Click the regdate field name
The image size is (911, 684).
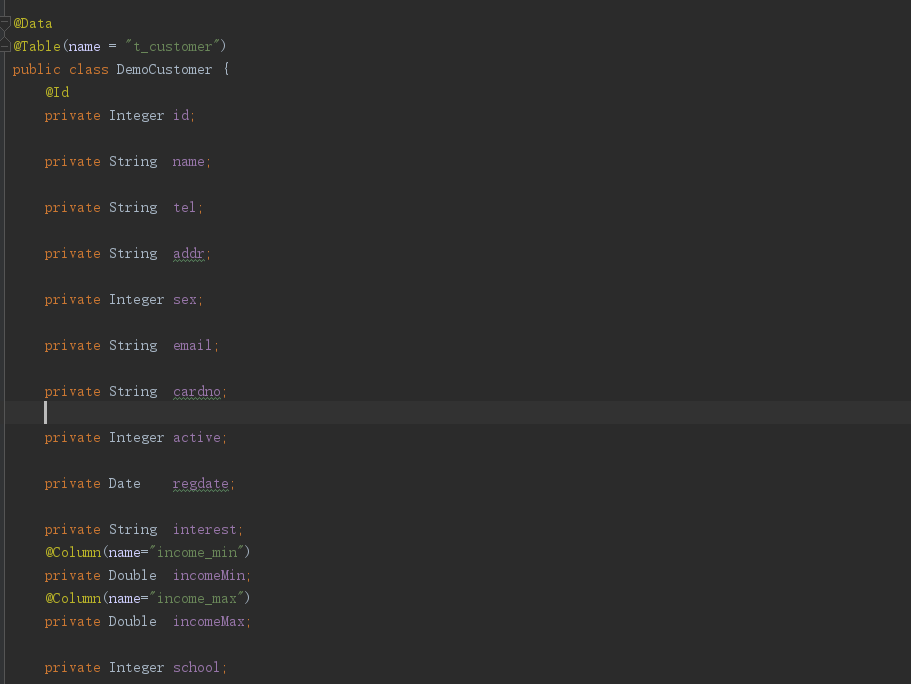point(200,484)
